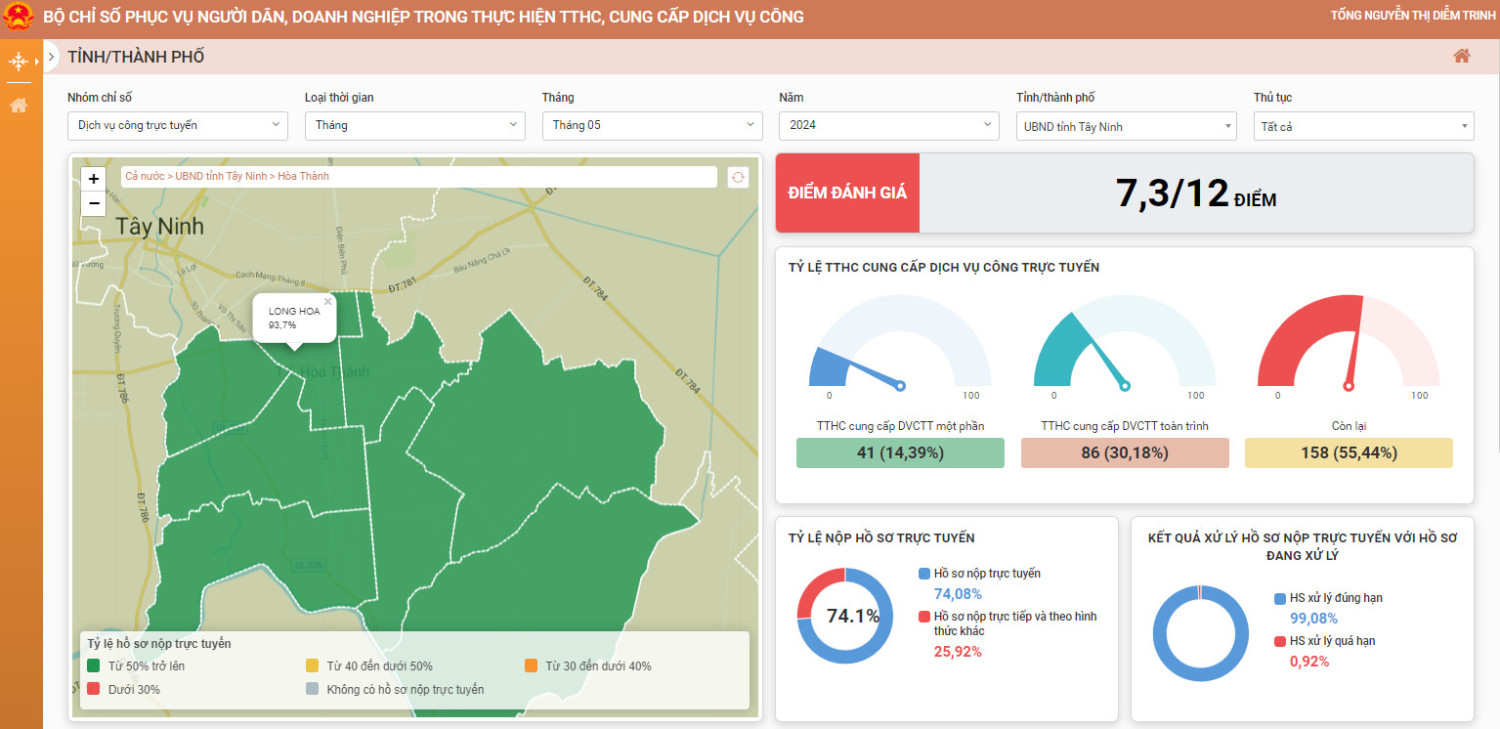Go to sidebar home icon

18,105
